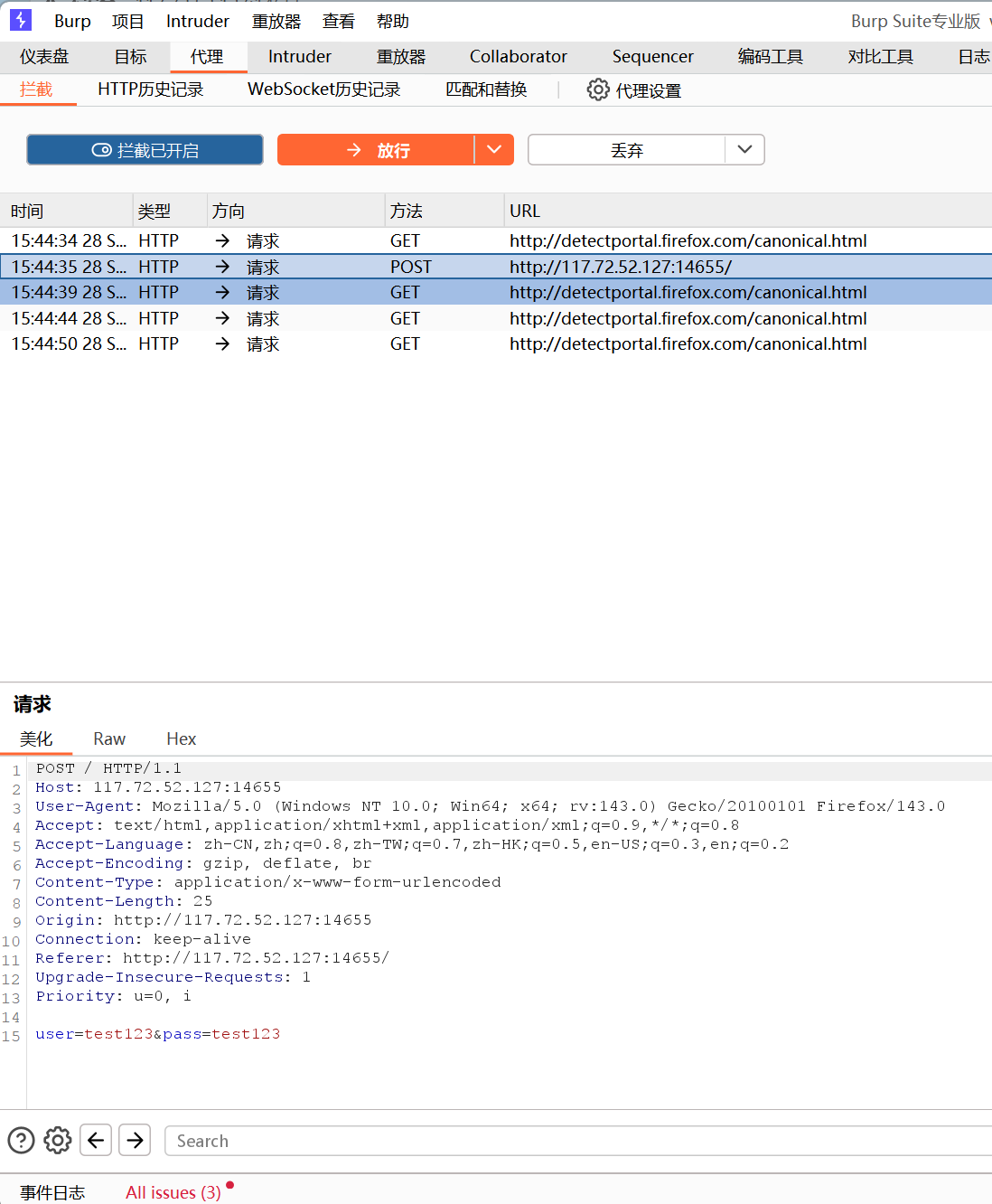This screenshot has height=1204, width=992.
Task: Select the 15:44:34 GET request row
Action: click(x=496, y=240)
